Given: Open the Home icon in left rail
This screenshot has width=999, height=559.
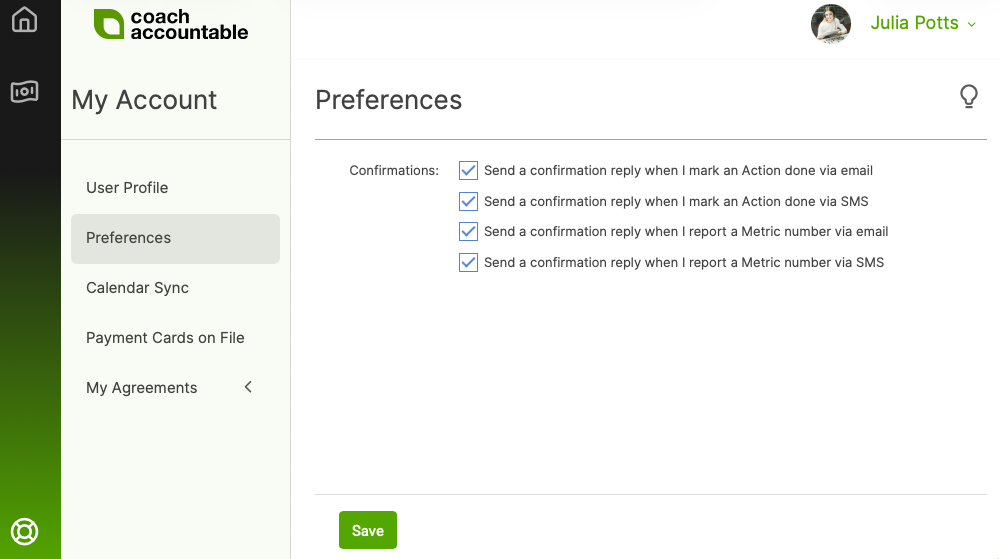Looking at the screenshot, I should 24,20.
